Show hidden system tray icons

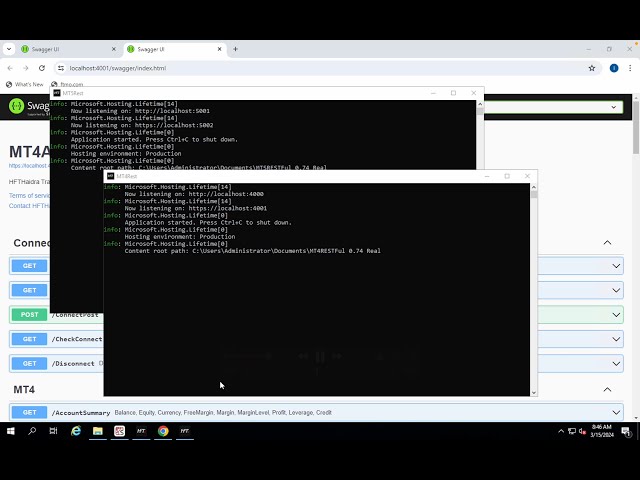click(561, 431)
